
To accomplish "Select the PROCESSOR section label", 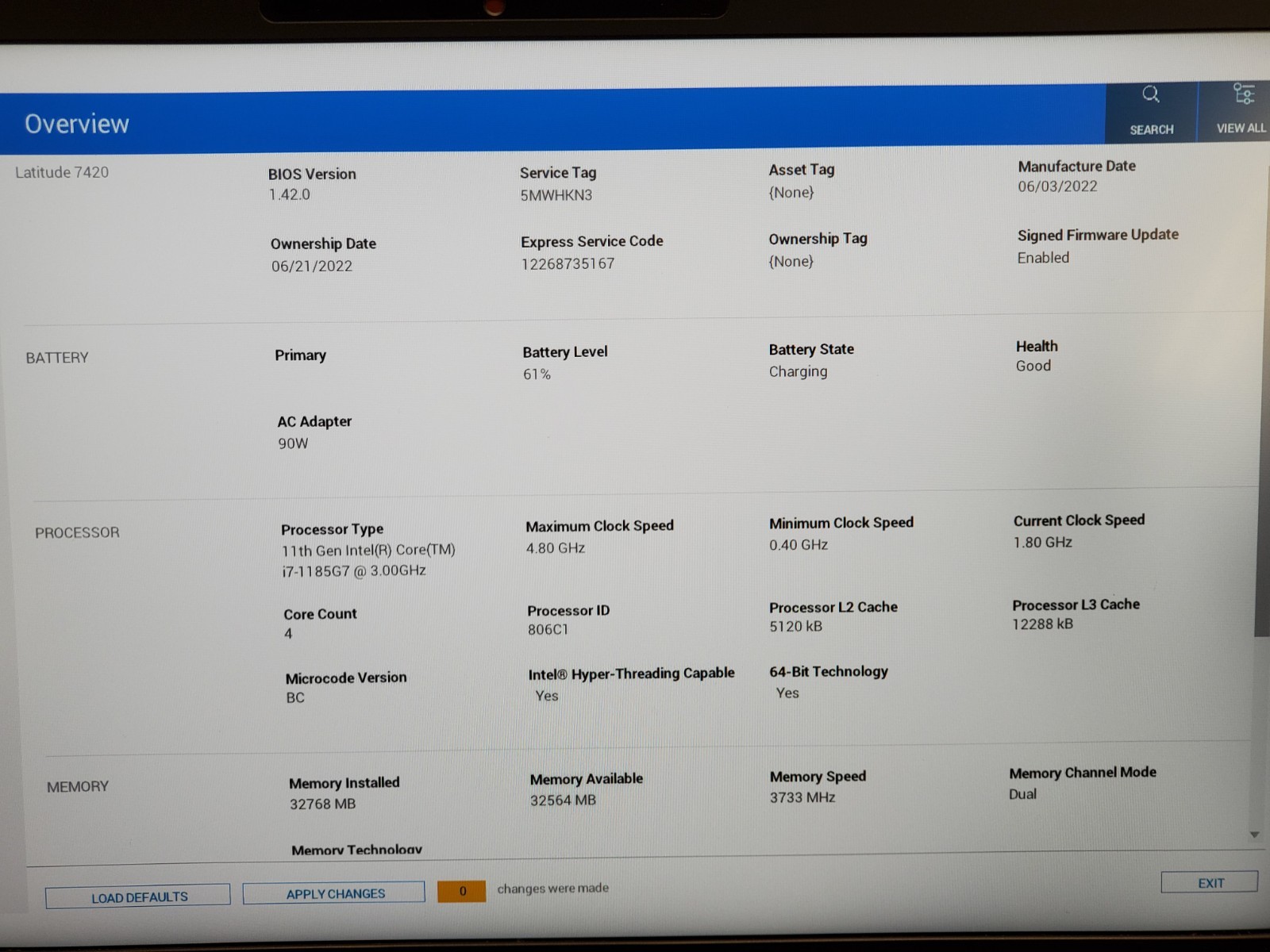I will 77,532.
